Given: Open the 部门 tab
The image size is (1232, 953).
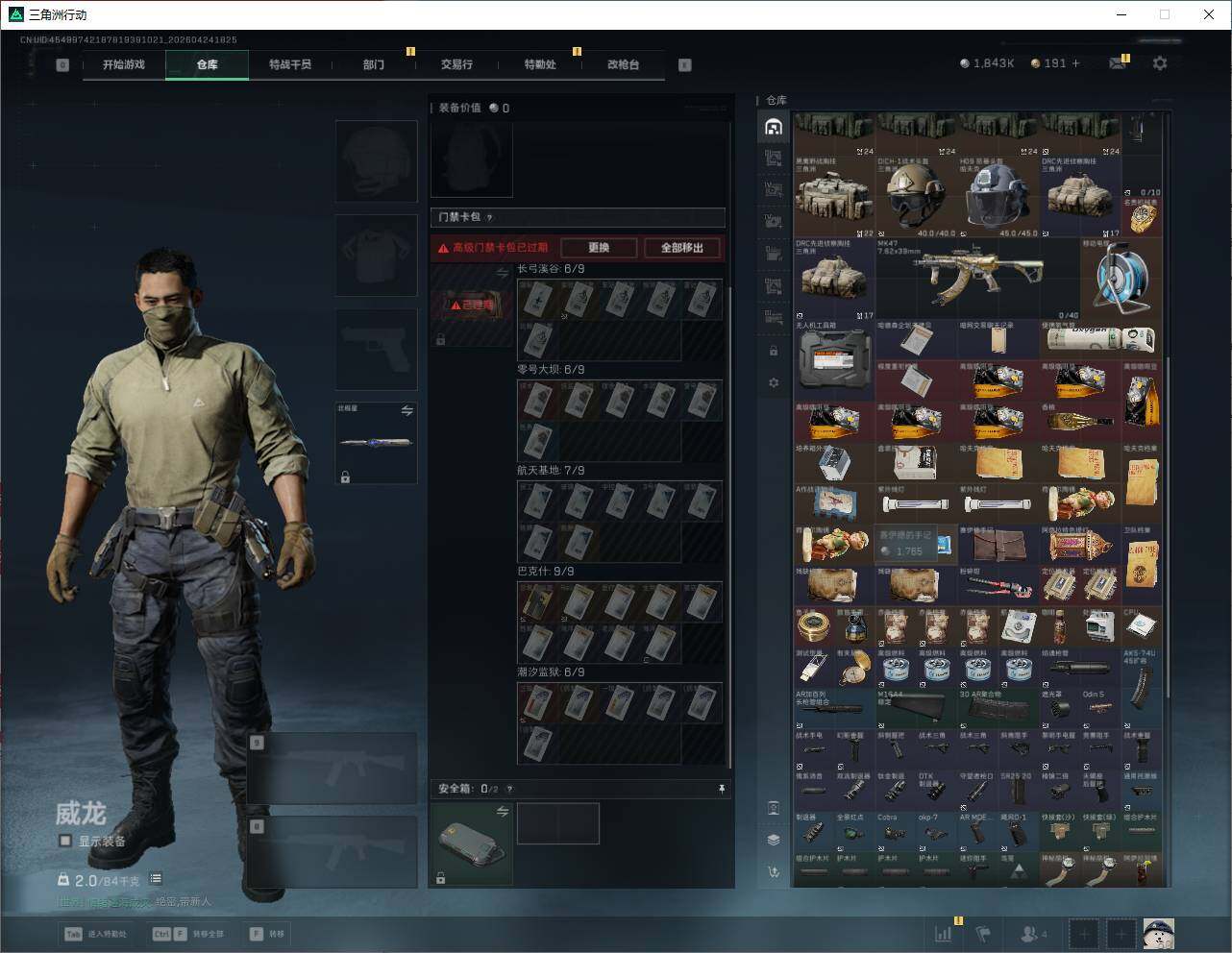Looking at the screenshot, I should click(374, 64).
